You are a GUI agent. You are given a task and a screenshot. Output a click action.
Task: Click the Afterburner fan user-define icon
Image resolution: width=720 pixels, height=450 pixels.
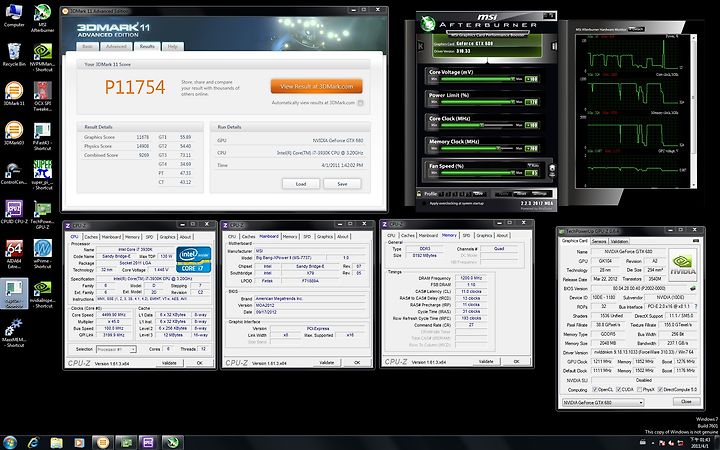tap(552, 169)
